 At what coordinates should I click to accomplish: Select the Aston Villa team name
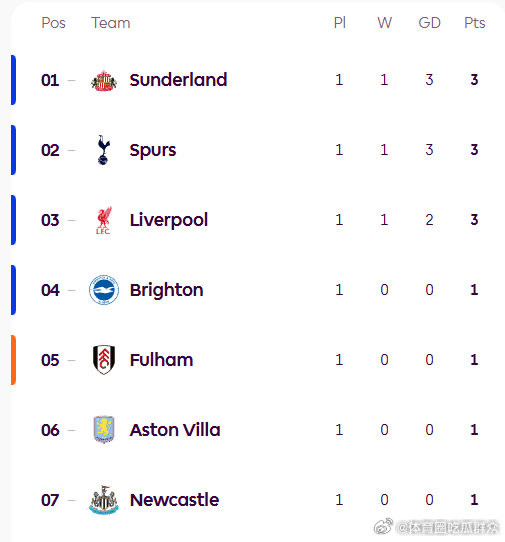point(175,430)
